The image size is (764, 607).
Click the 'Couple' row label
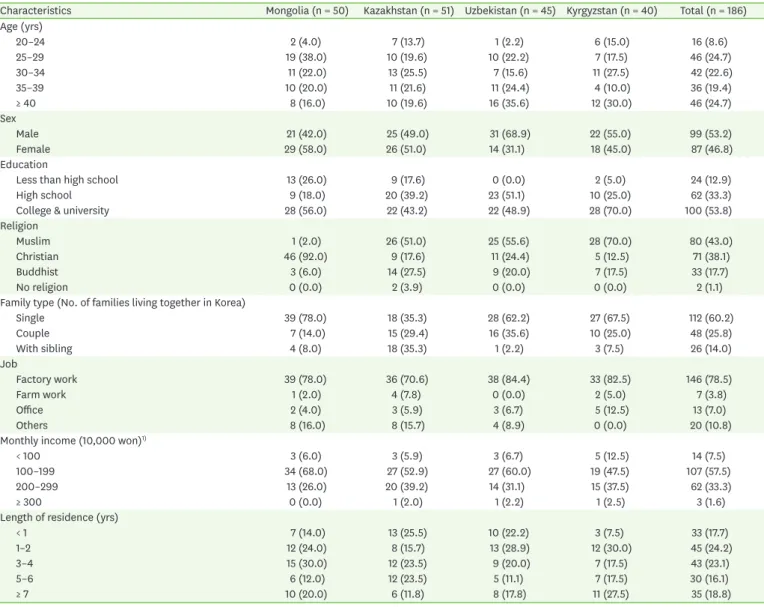(x=33, y=333)
